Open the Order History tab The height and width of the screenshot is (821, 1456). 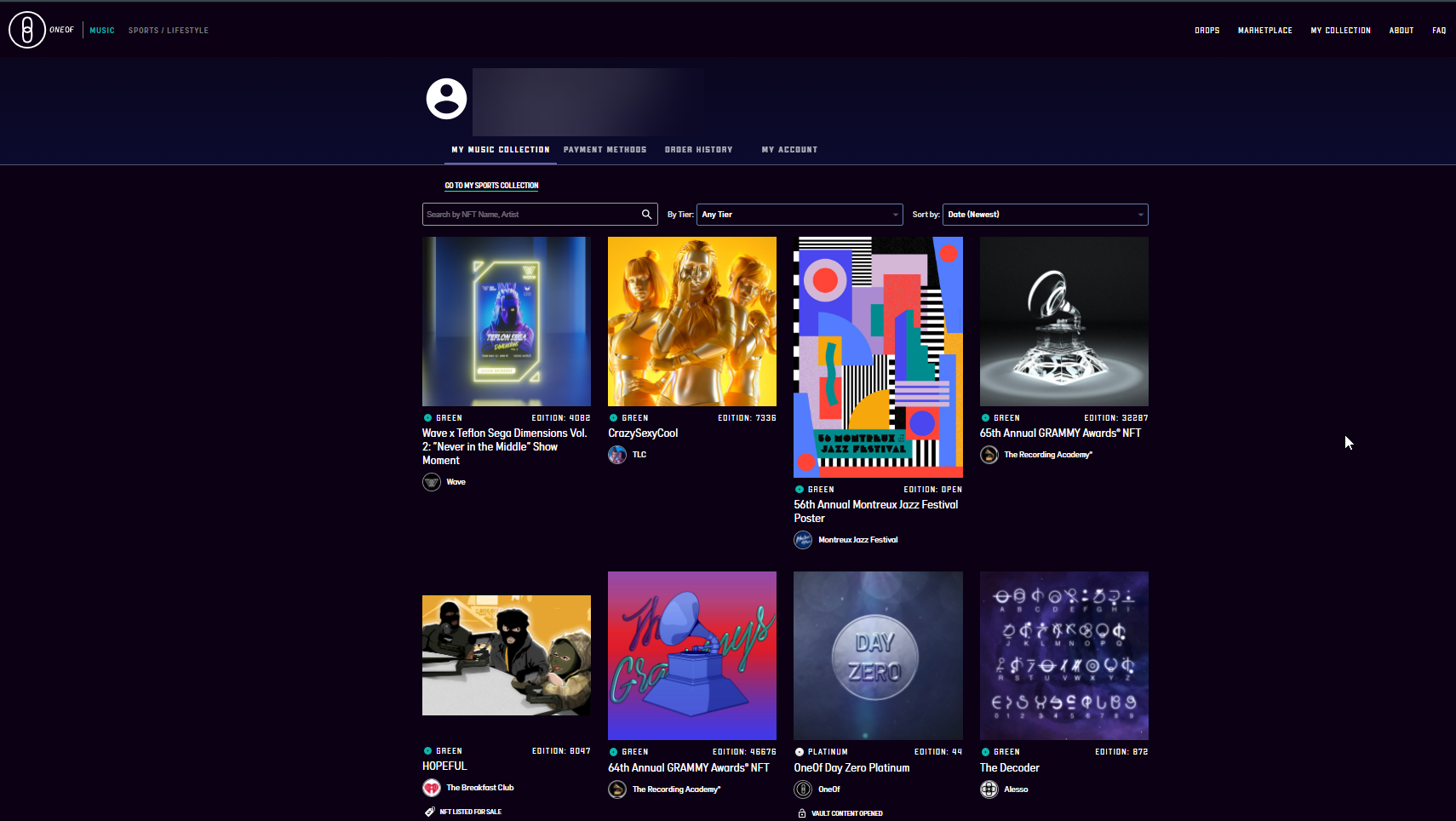click(x=699, y=150)
